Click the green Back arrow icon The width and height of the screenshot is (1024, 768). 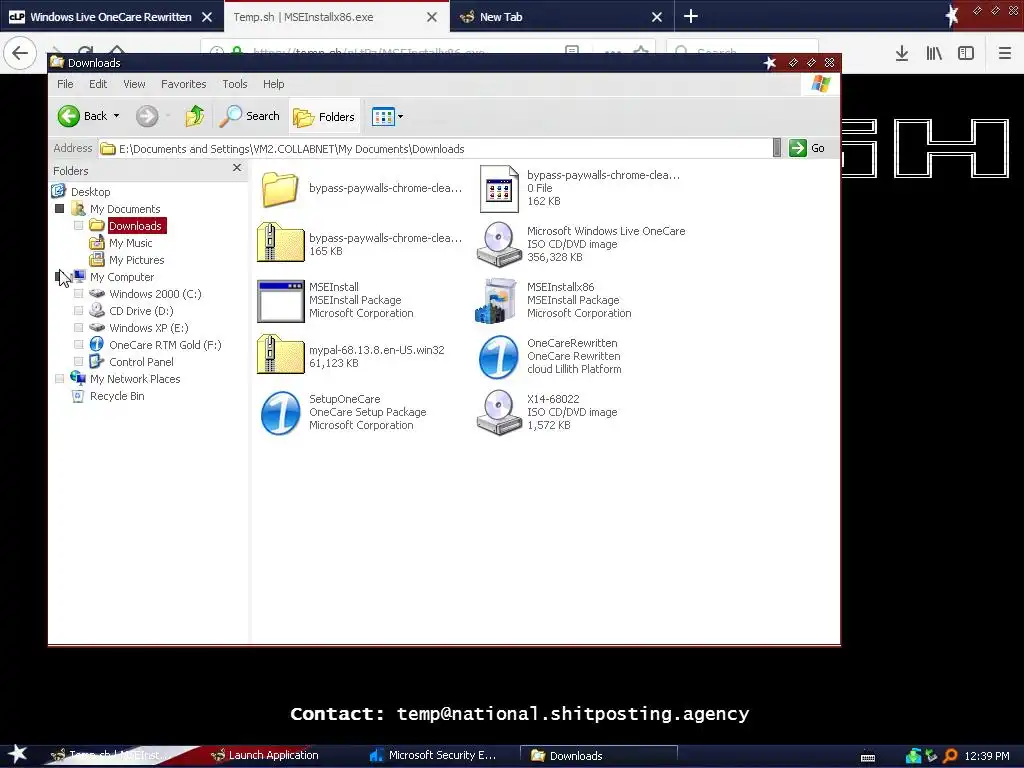pos(69,116)
